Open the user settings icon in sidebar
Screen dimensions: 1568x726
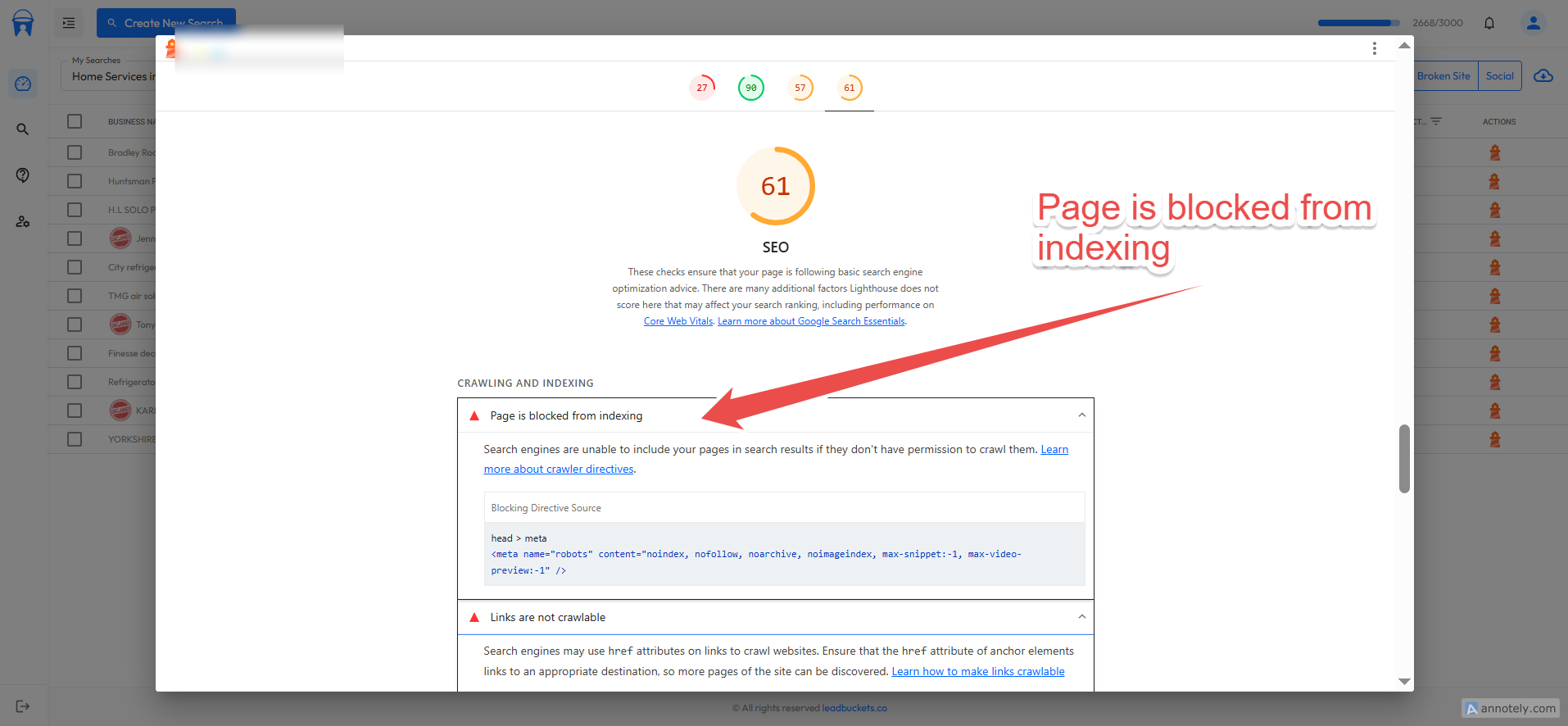coord(23,221)
